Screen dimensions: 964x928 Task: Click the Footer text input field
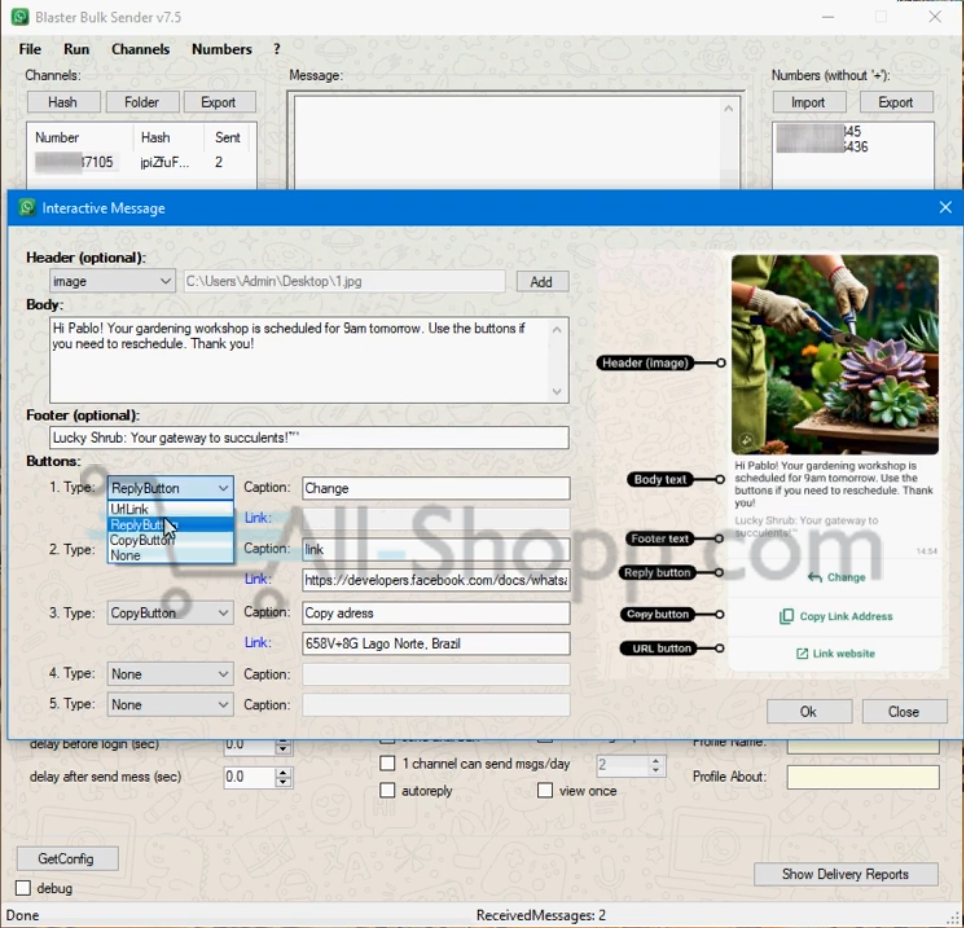[309, 437]
